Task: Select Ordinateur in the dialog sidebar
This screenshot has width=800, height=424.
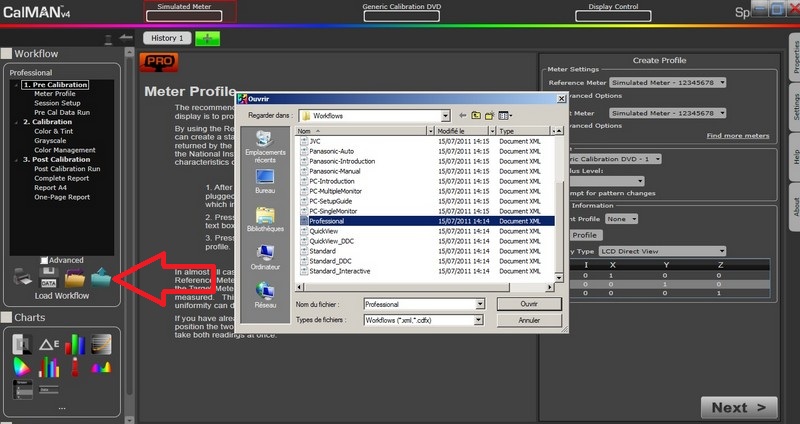Action: pos(265,258)
